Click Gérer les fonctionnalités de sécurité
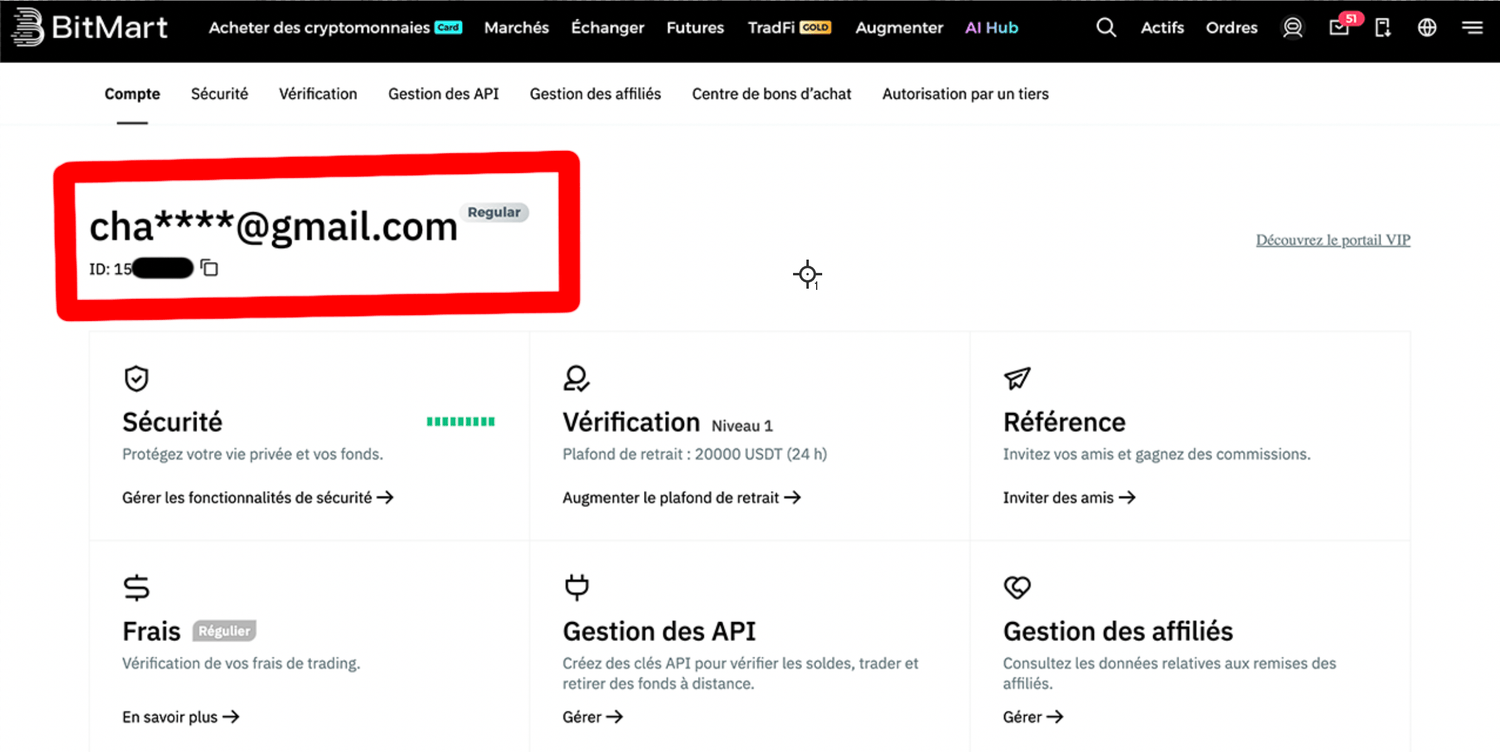The image size is (1500, 752). pyautogui.click(x=257, y=497)
